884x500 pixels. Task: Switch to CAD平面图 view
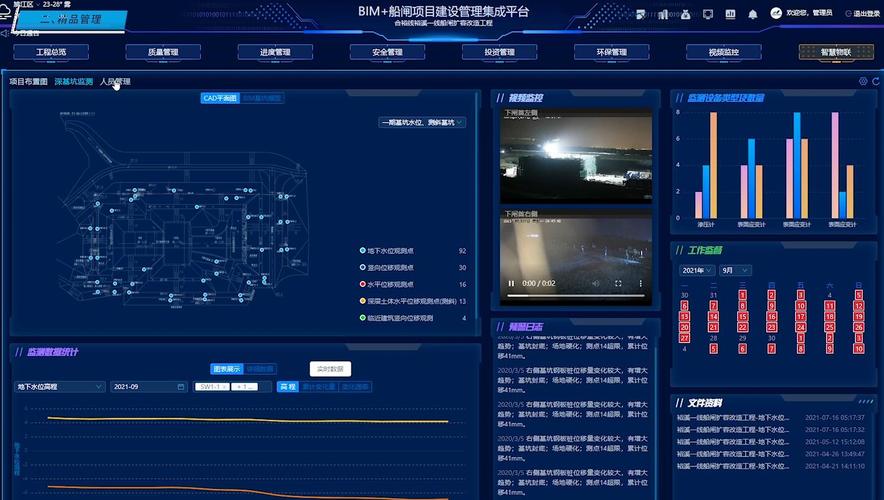(x=220, y=98)
